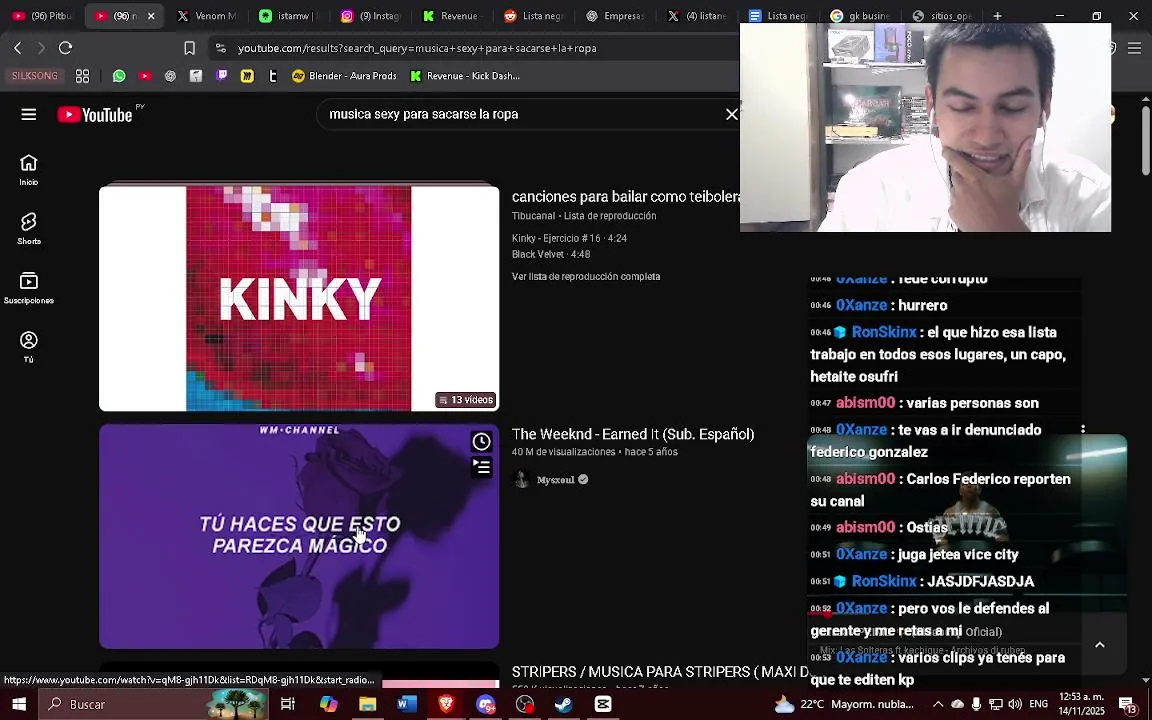Open the KINKY playlist thumbnail
1152x720 pixels.
[299, 298]
